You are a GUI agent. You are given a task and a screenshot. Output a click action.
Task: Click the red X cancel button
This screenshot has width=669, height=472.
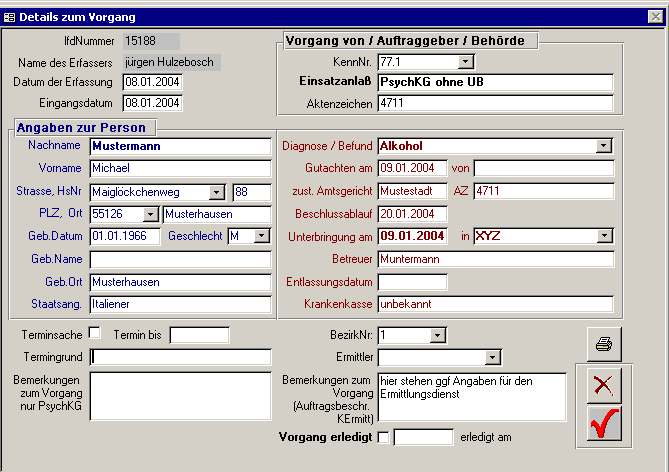pyautogui.click(x=604, y=386)
